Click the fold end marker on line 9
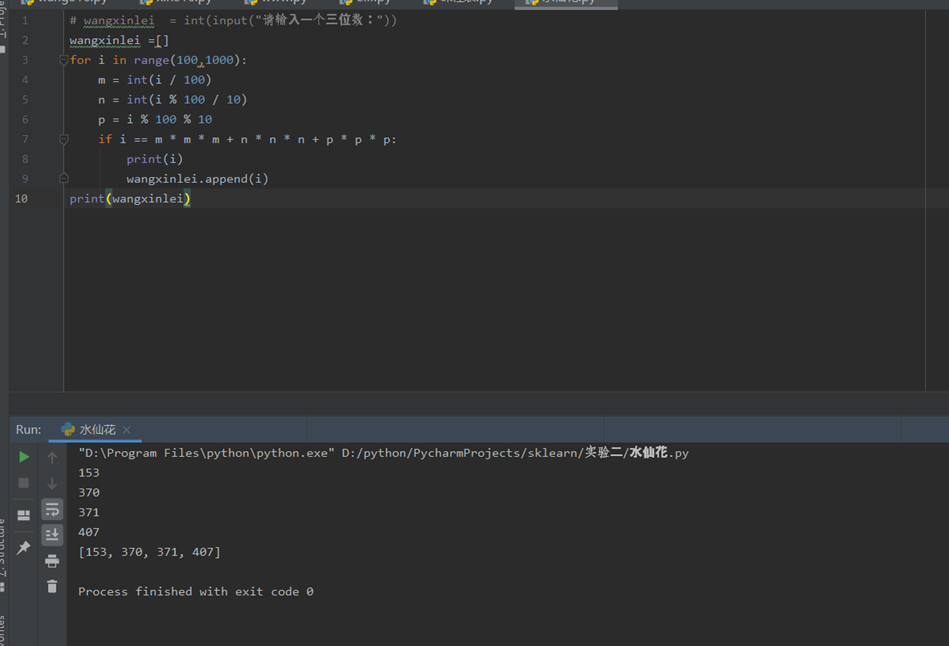 pyautogui.click(x=64, y=179)
